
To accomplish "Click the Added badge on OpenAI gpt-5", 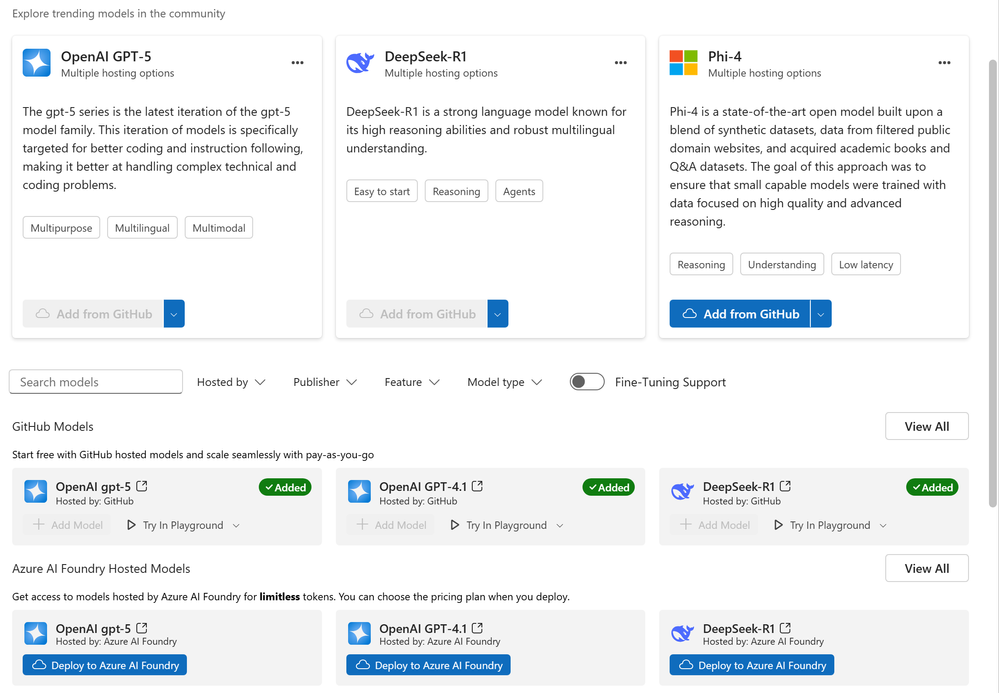I will (x=285, y=487).
